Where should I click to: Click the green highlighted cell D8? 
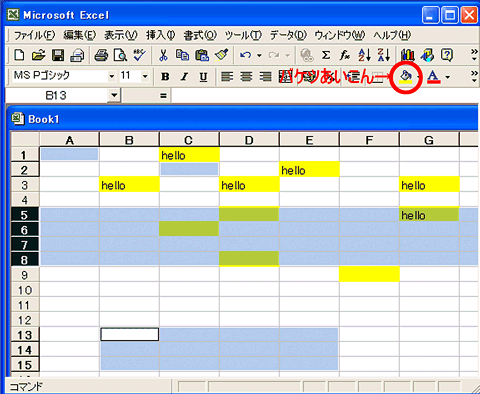click(x=249, y=259)
